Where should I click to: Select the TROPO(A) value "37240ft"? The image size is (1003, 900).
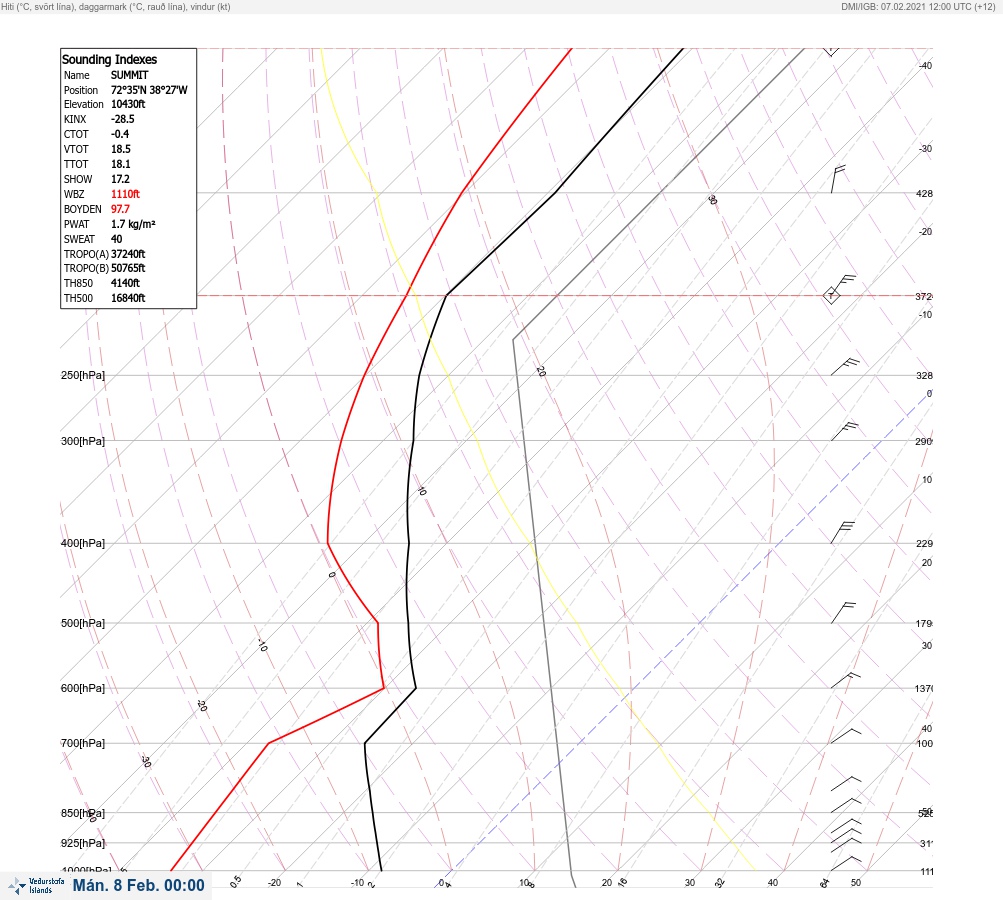click(x=128, y=254)
